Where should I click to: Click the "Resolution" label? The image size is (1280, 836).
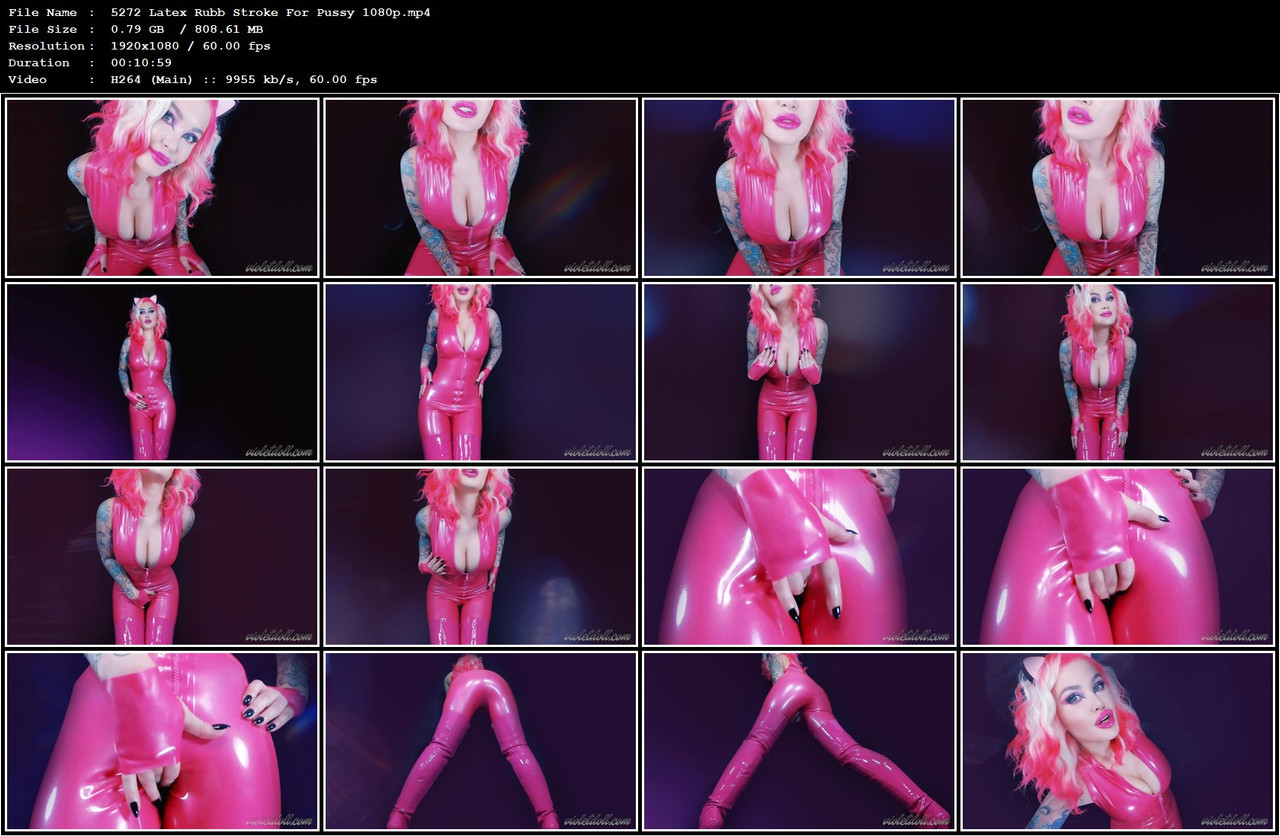click(x=46, y=46)
